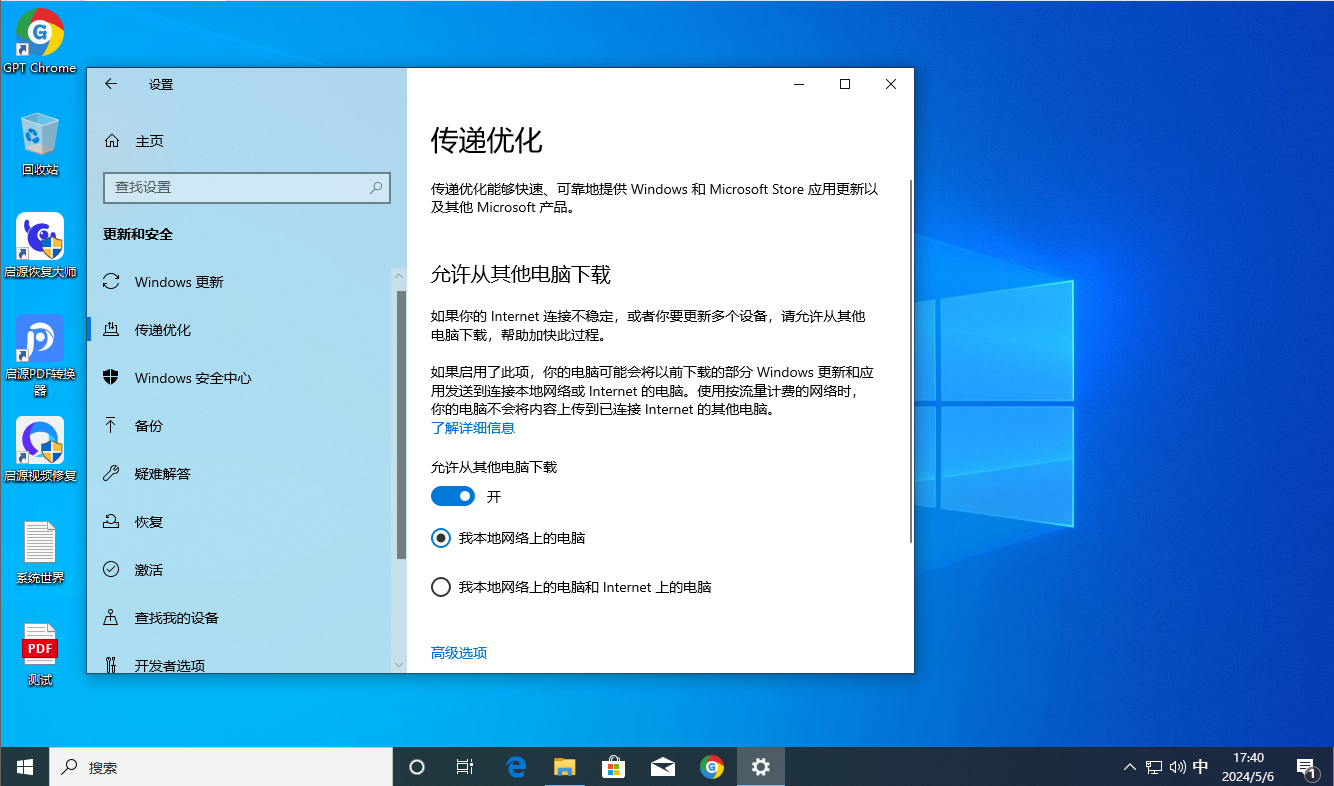1334x786 pixels.
Task: Open the Windows Start button
Action: 25,767
